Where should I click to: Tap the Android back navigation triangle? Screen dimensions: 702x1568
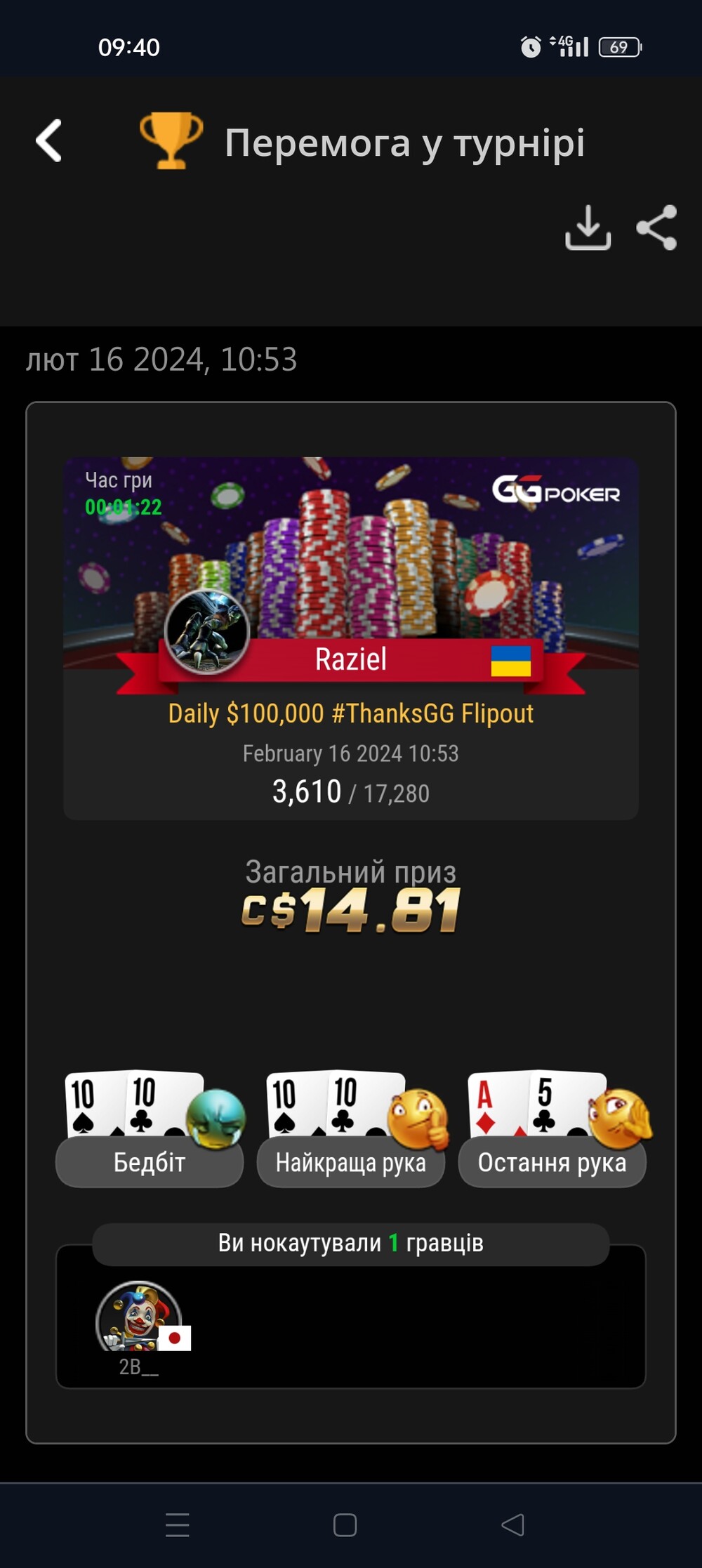[513, 1524]
